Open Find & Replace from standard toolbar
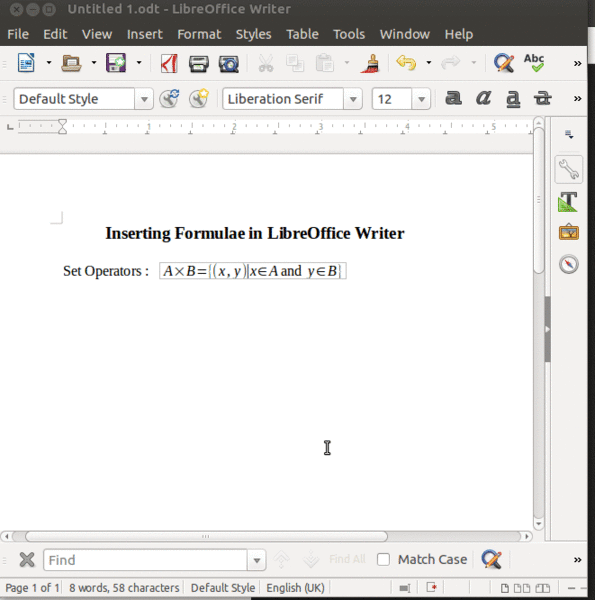 click(504, 63)
